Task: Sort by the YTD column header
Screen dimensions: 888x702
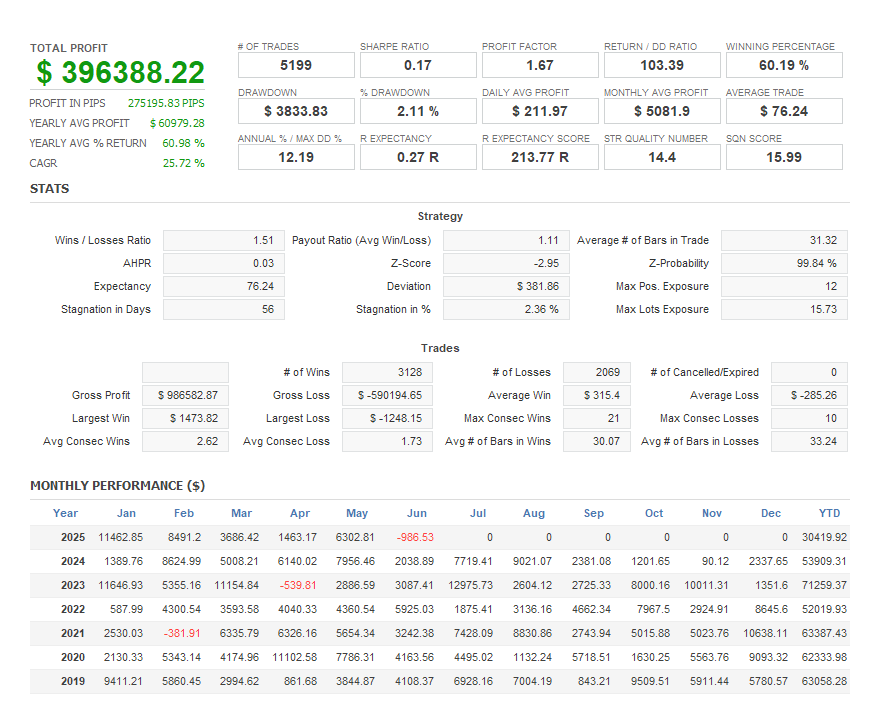Action: [x=829, y=513]
